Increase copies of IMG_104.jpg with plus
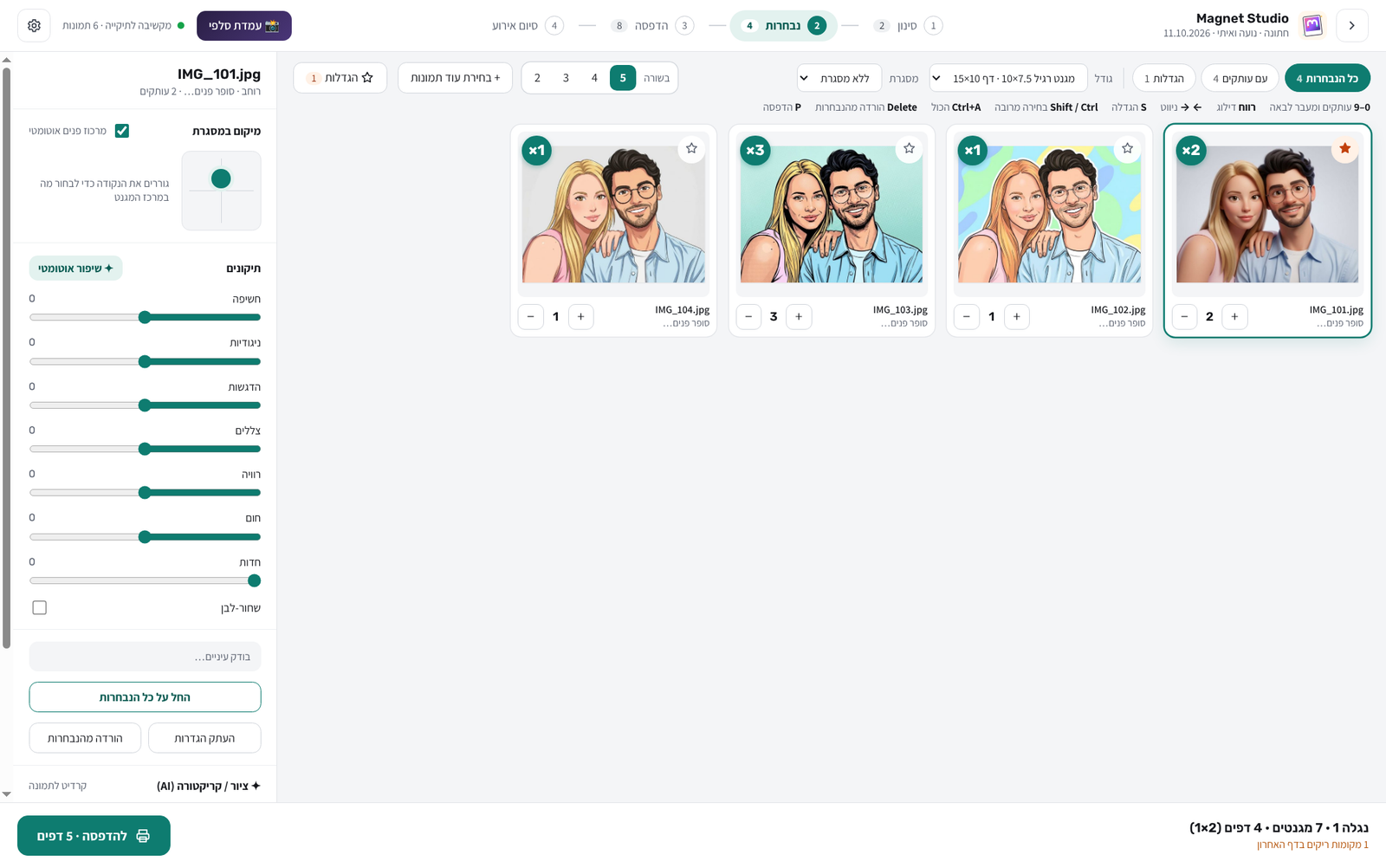The height and width of the screenshot is (868, 1386). pyautogui.click(x=580, y=317)
